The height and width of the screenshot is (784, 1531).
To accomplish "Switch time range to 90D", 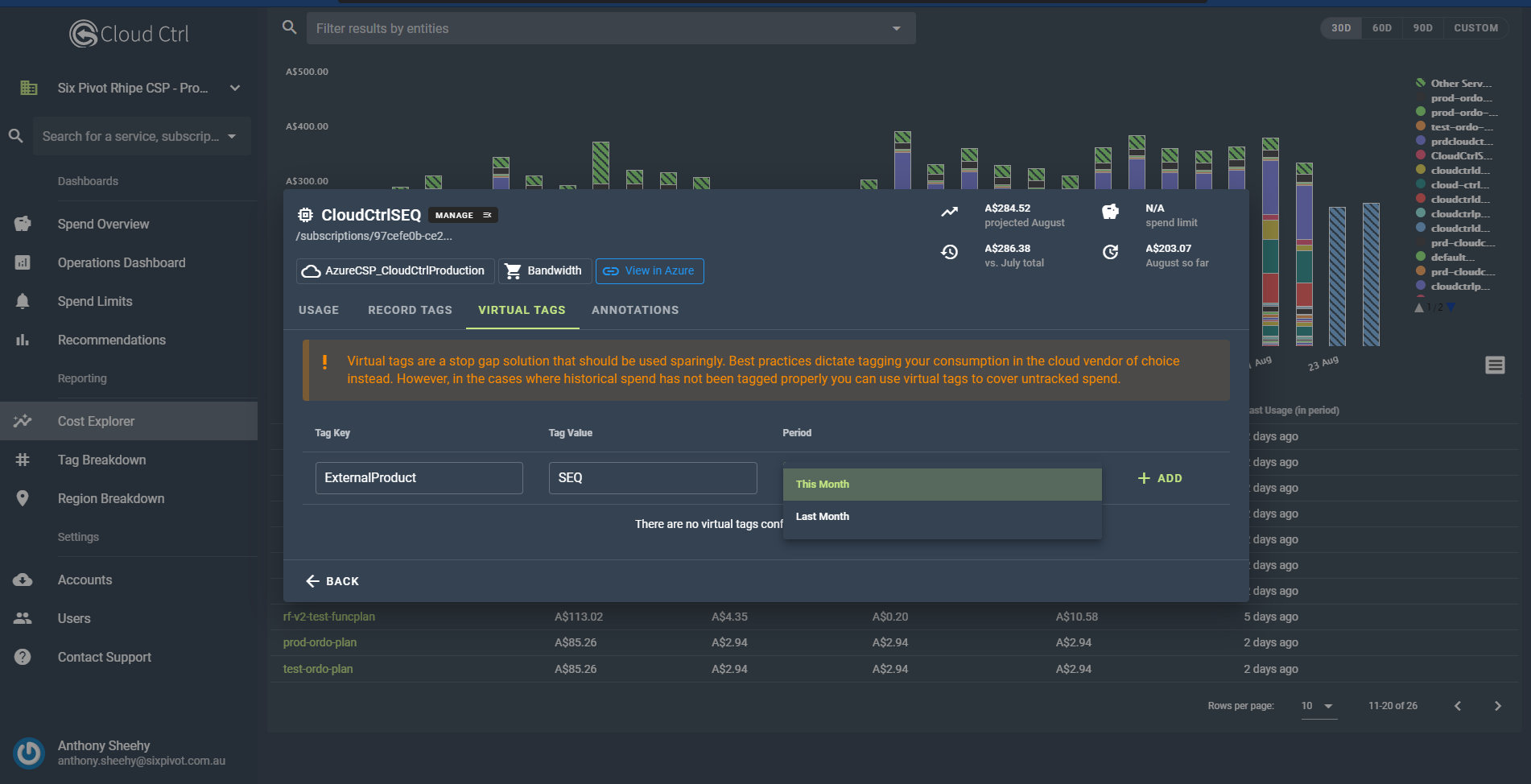I will (1422, 28).
